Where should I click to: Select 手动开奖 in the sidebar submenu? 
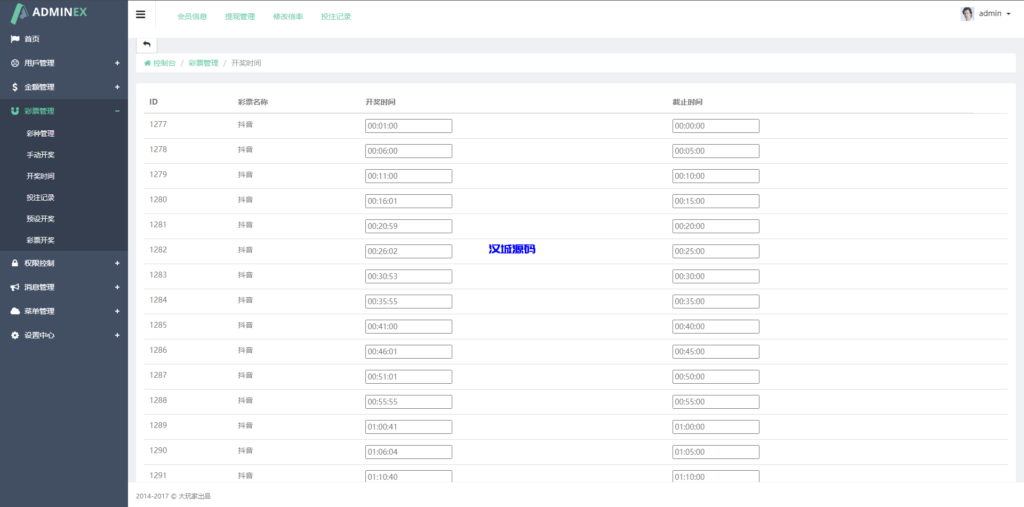(x=41, y=155)
